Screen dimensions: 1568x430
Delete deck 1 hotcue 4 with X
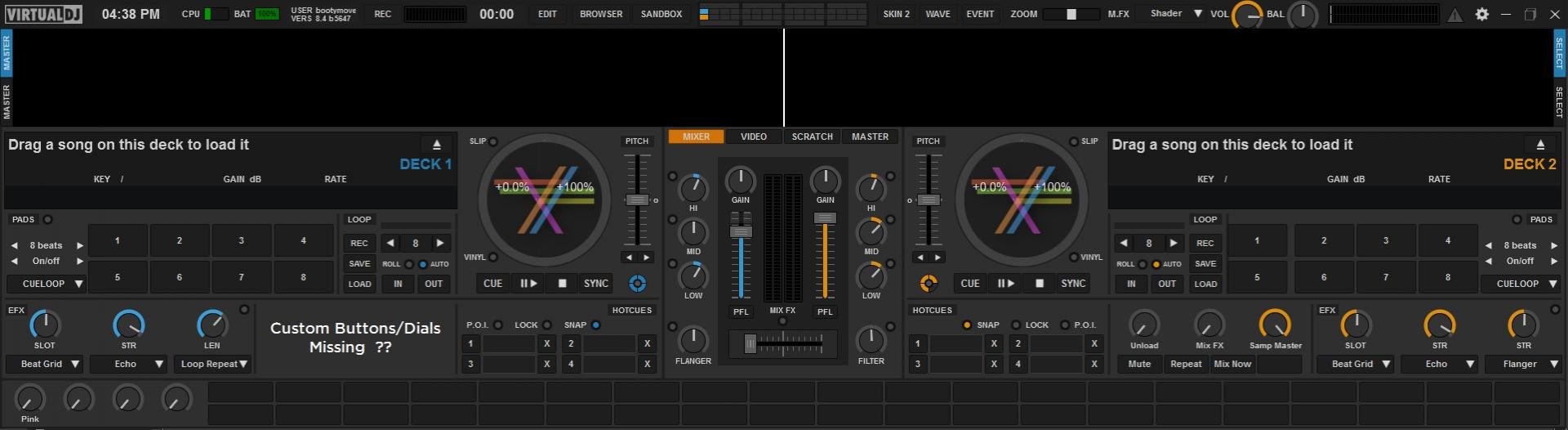coord(648,364)
